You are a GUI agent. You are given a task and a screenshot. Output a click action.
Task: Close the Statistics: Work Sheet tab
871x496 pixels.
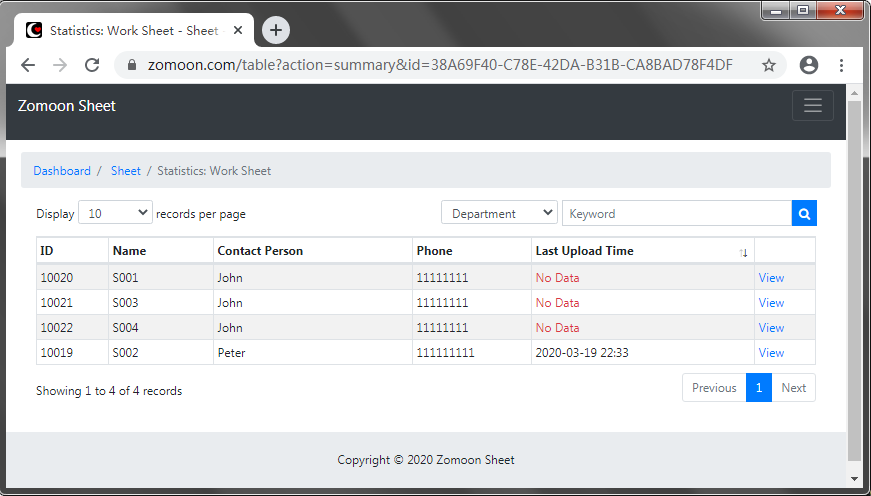pyautogui.click(x=238, y=30)
